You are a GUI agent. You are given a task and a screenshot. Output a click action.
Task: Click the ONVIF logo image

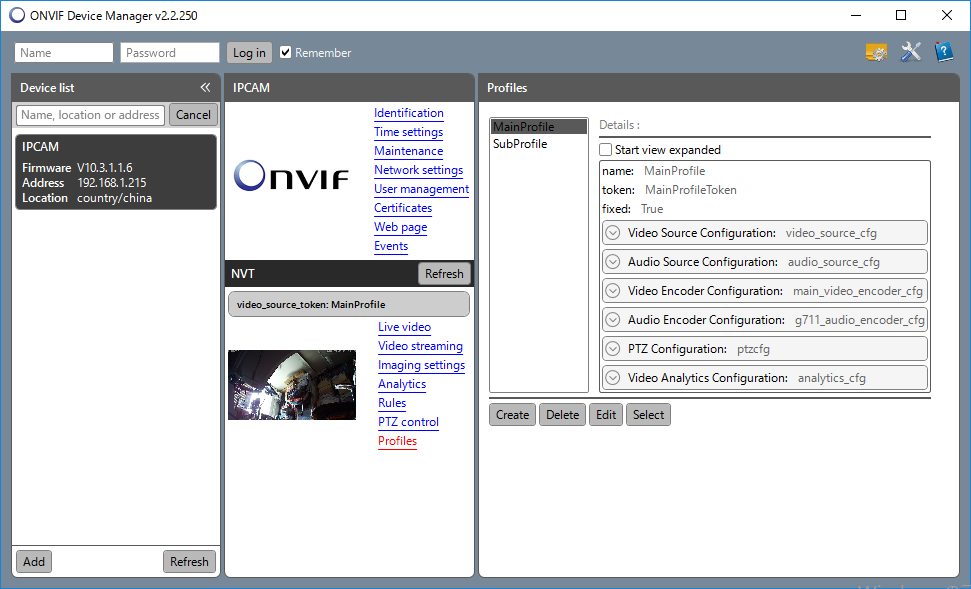pos(291,175)
